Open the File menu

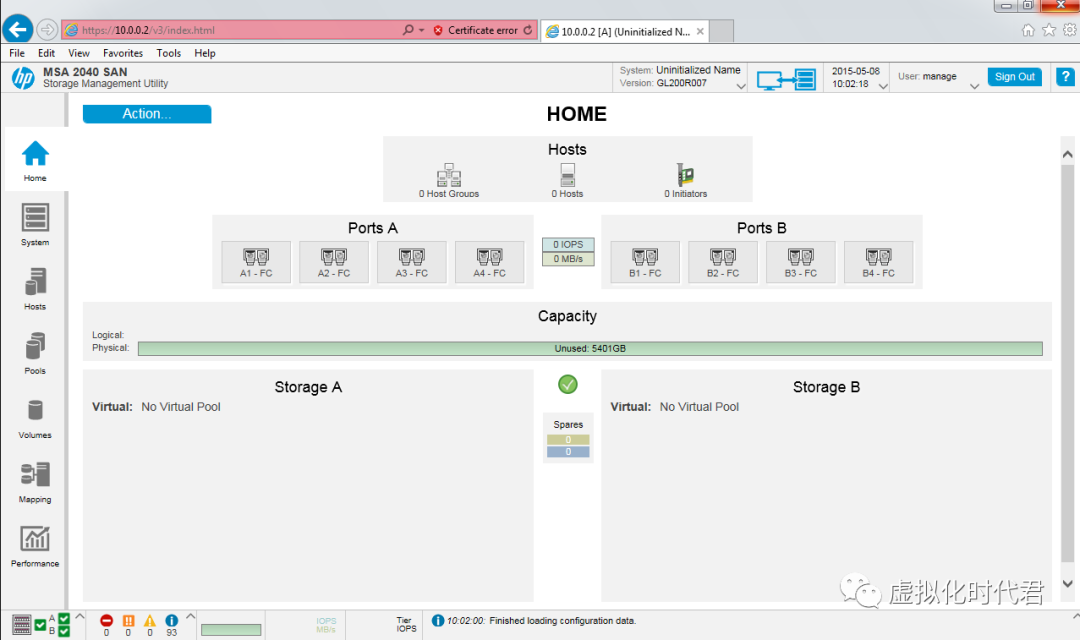[17, 53]
